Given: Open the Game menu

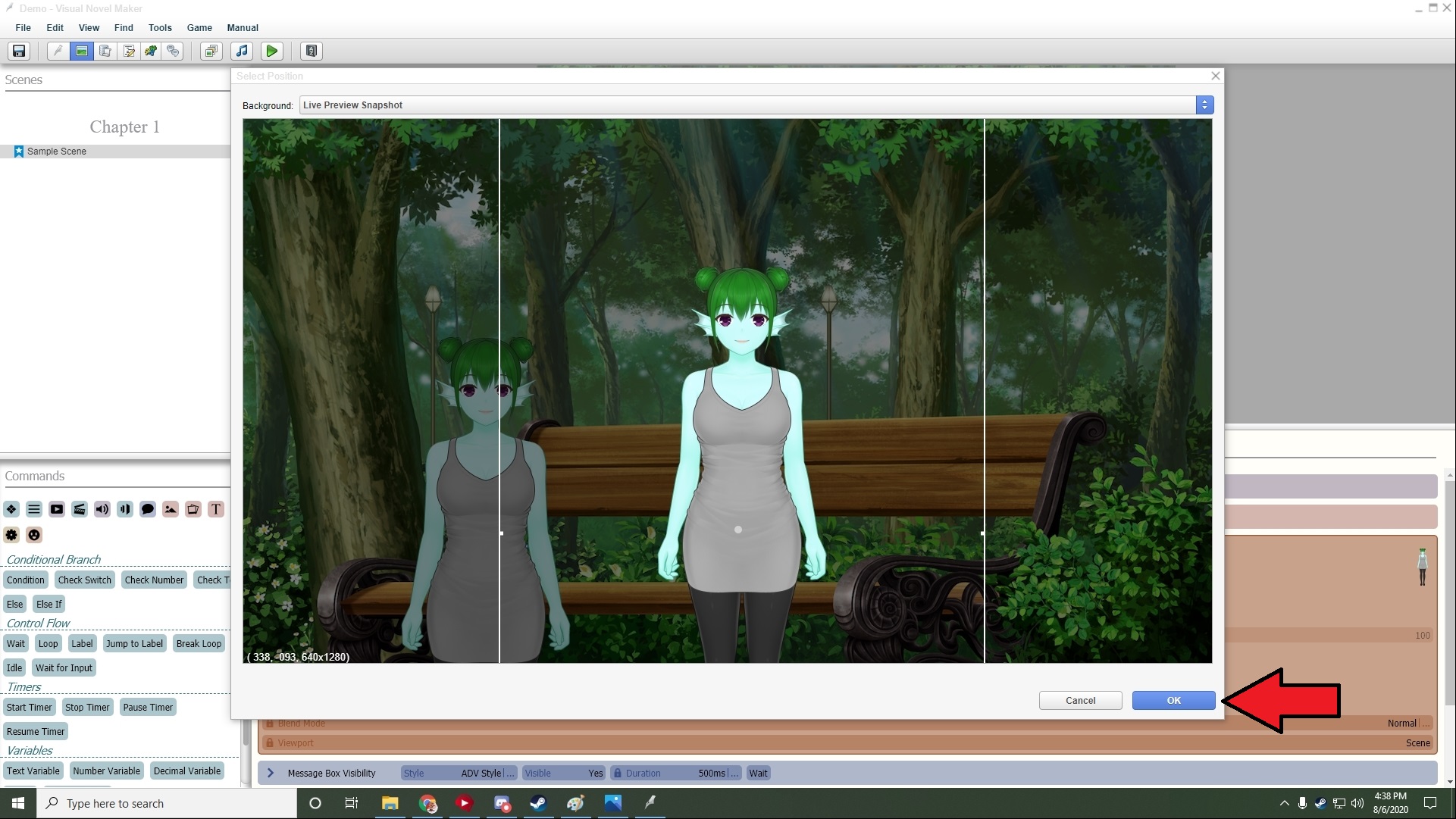Looking at the screenshot, I should (199, 27).
